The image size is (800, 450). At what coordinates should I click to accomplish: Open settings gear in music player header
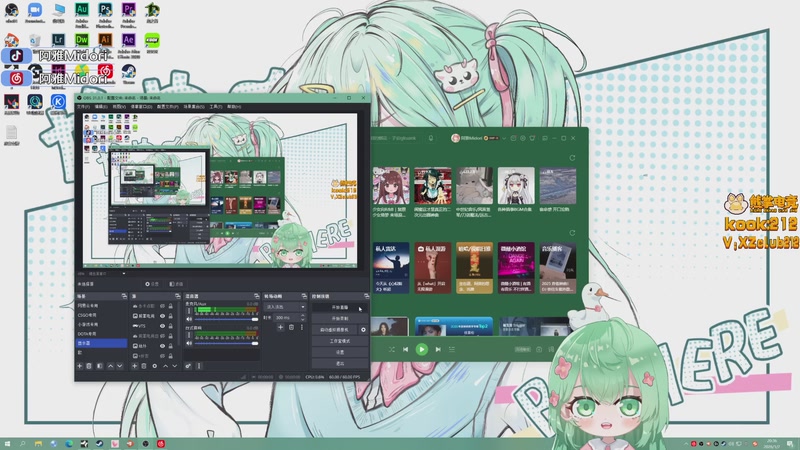click(x=522, y=138)
